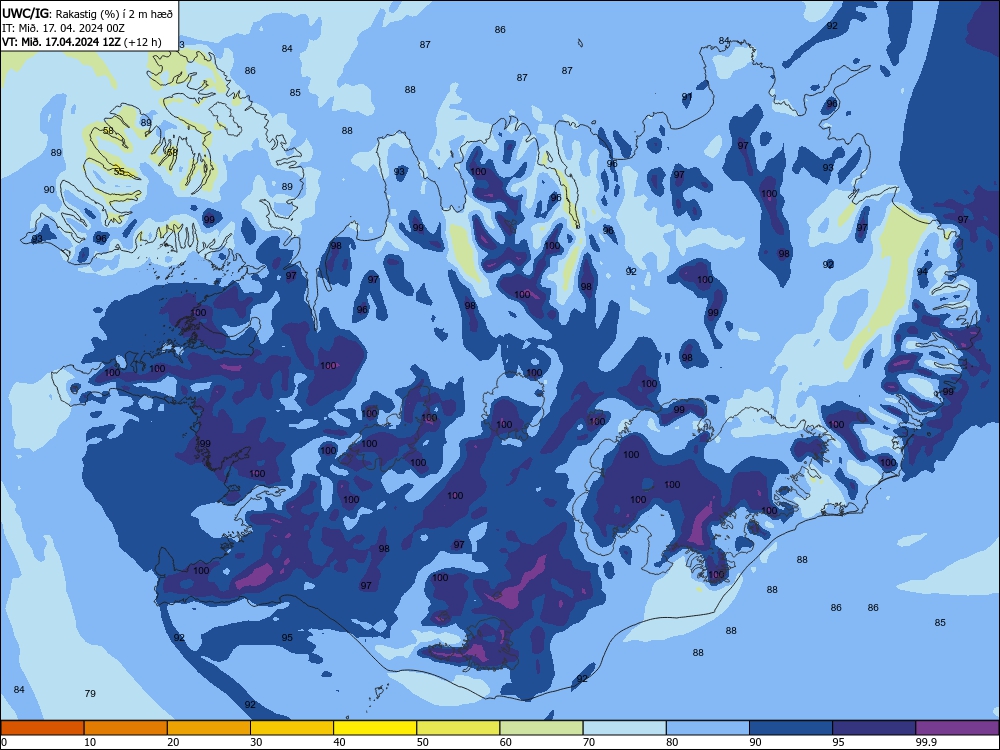Screen dimensions: 1000x750
Task: Click the pale green 60–70 legend swatch
Action: tap(541, 728)
